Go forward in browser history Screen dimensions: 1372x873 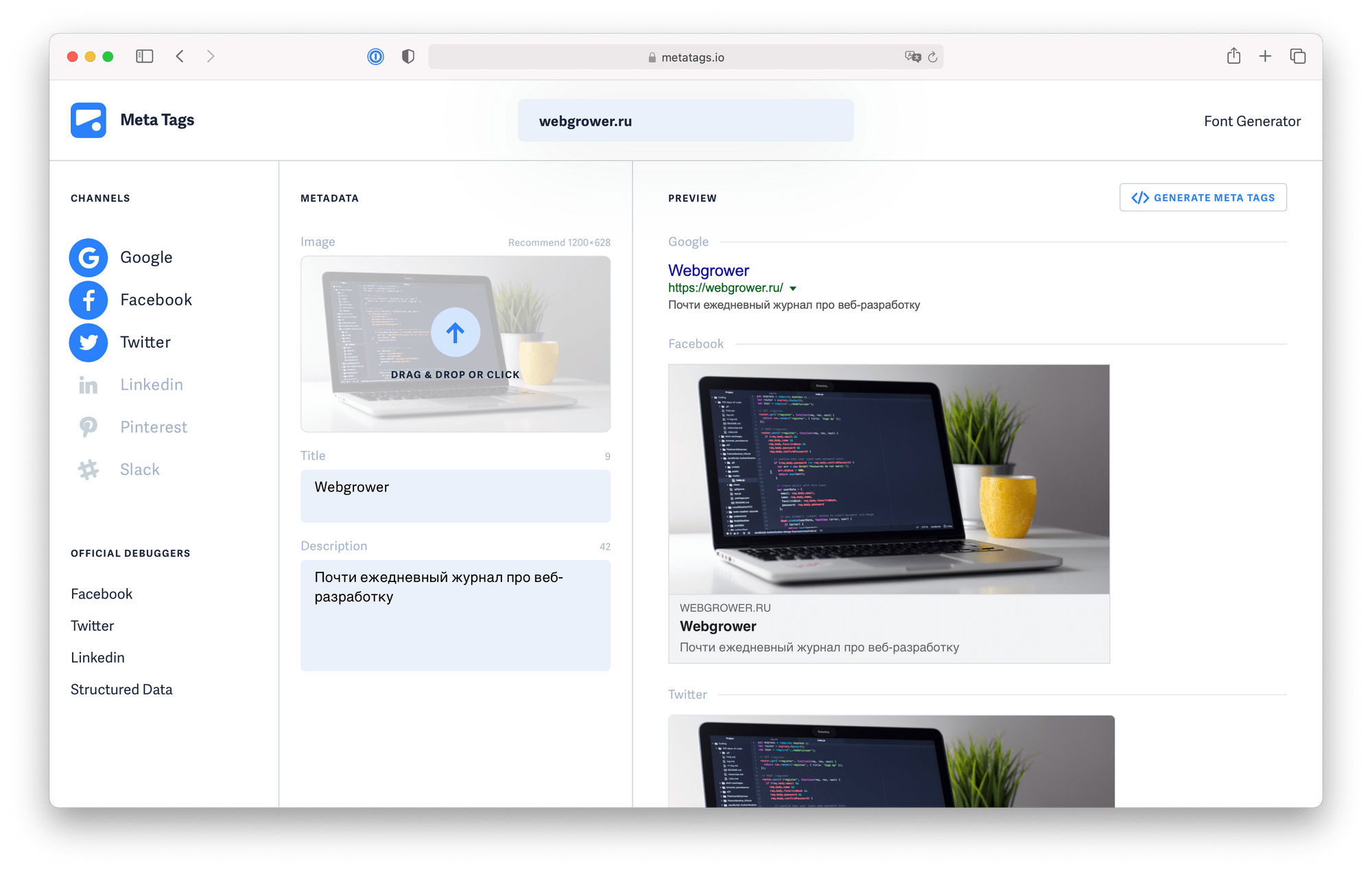211,56
